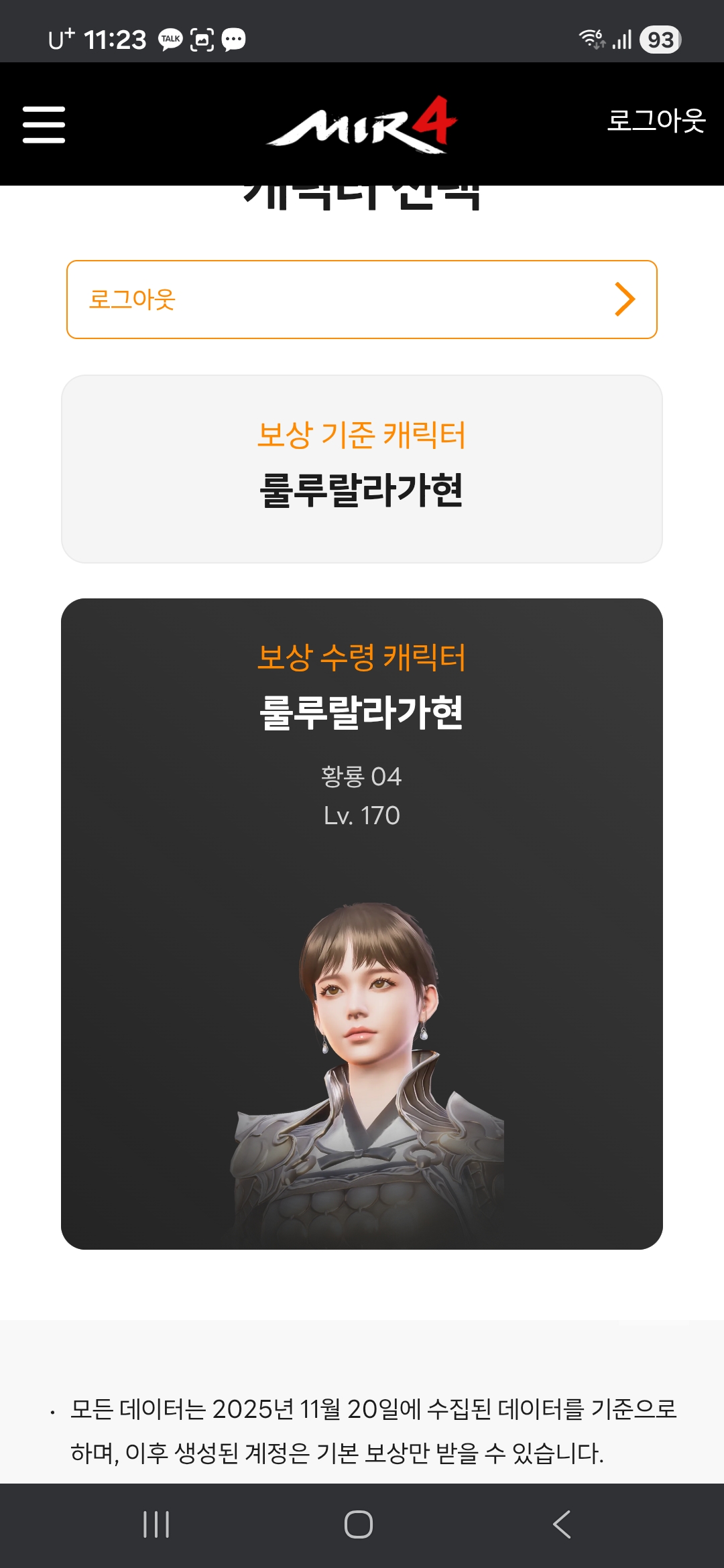The image size is (724, 1568).
Task: Tap the orange-outlined 로그아웃 button
Action: (x=362, y=300)
